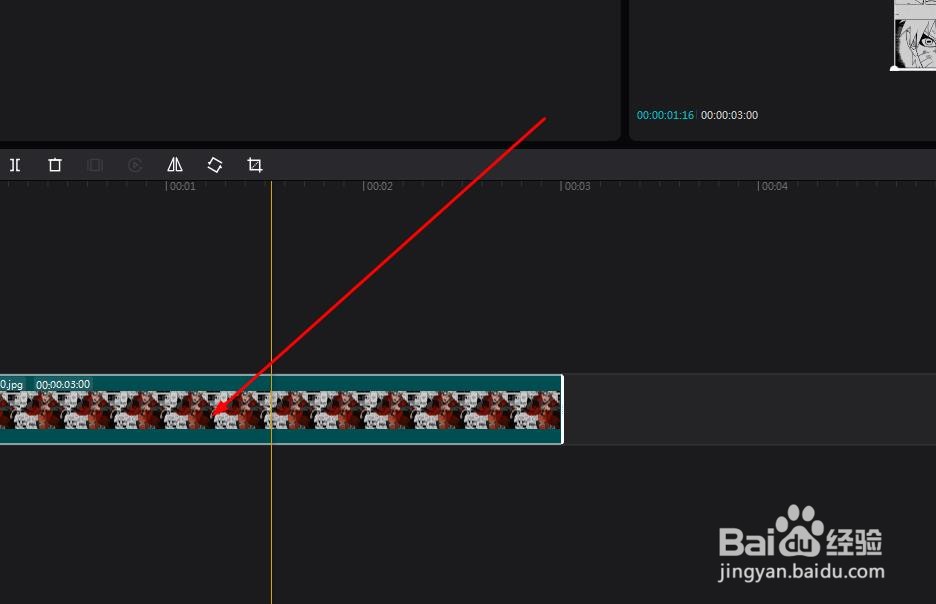This screenshot has height=604, width=936.
Task: Click the 00:03 mark on the timeline ruler
Action: [x=577, y=186]
